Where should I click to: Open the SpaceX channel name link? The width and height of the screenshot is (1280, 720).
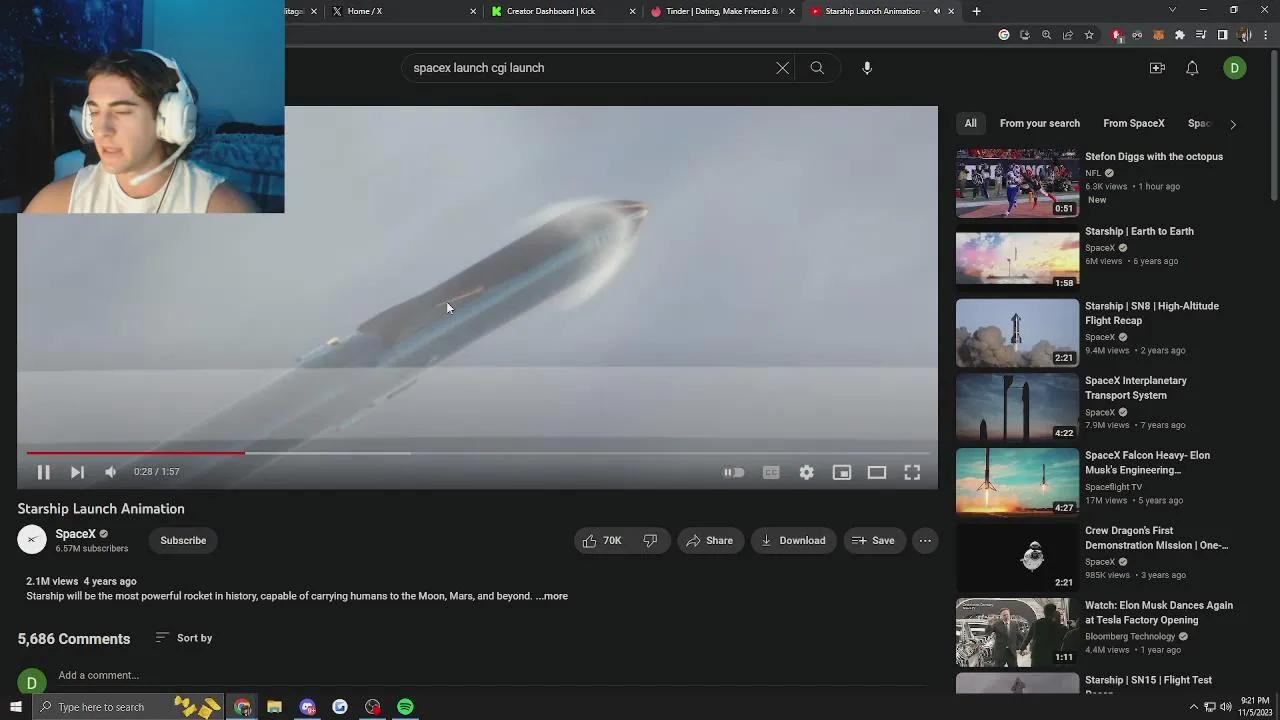[75, 534]
